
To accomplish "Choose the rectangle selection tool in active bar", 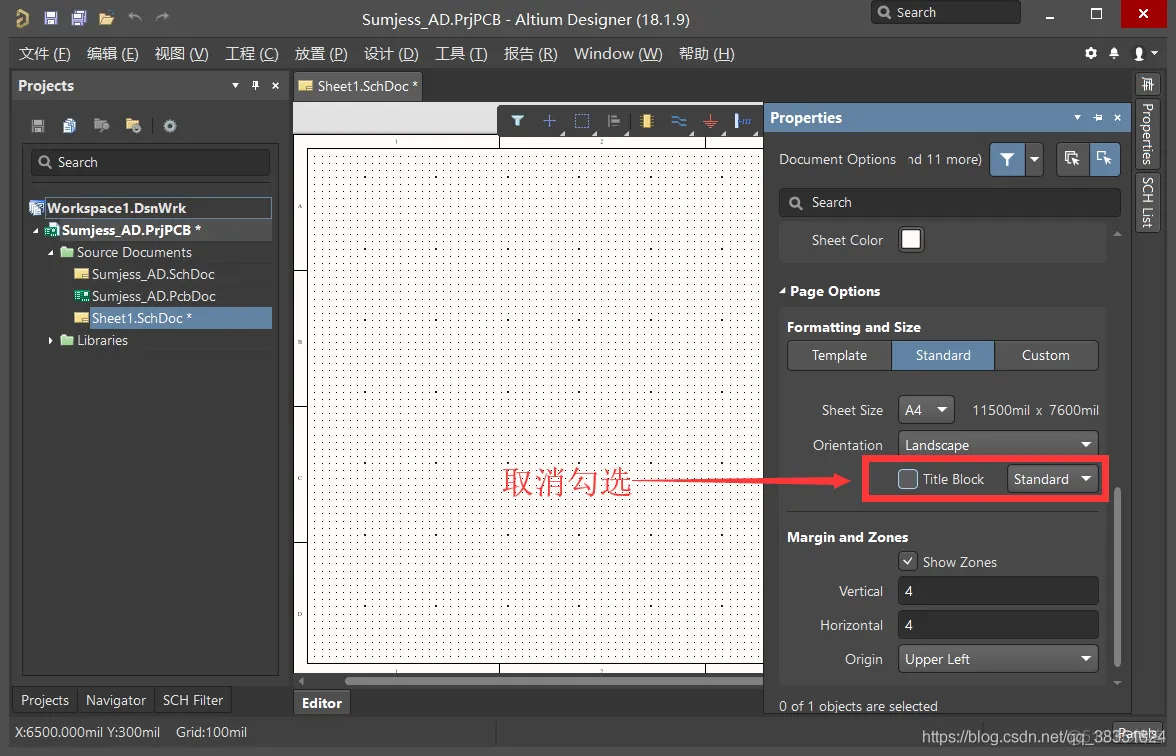I will pyautogui.click(x=581, y=121).
